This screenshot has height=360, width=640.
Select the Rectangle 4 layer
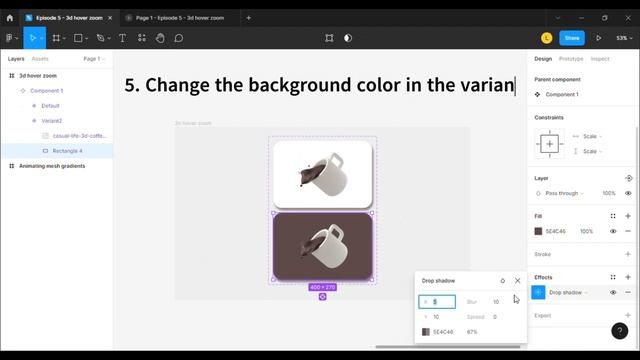tap(67, 151)
